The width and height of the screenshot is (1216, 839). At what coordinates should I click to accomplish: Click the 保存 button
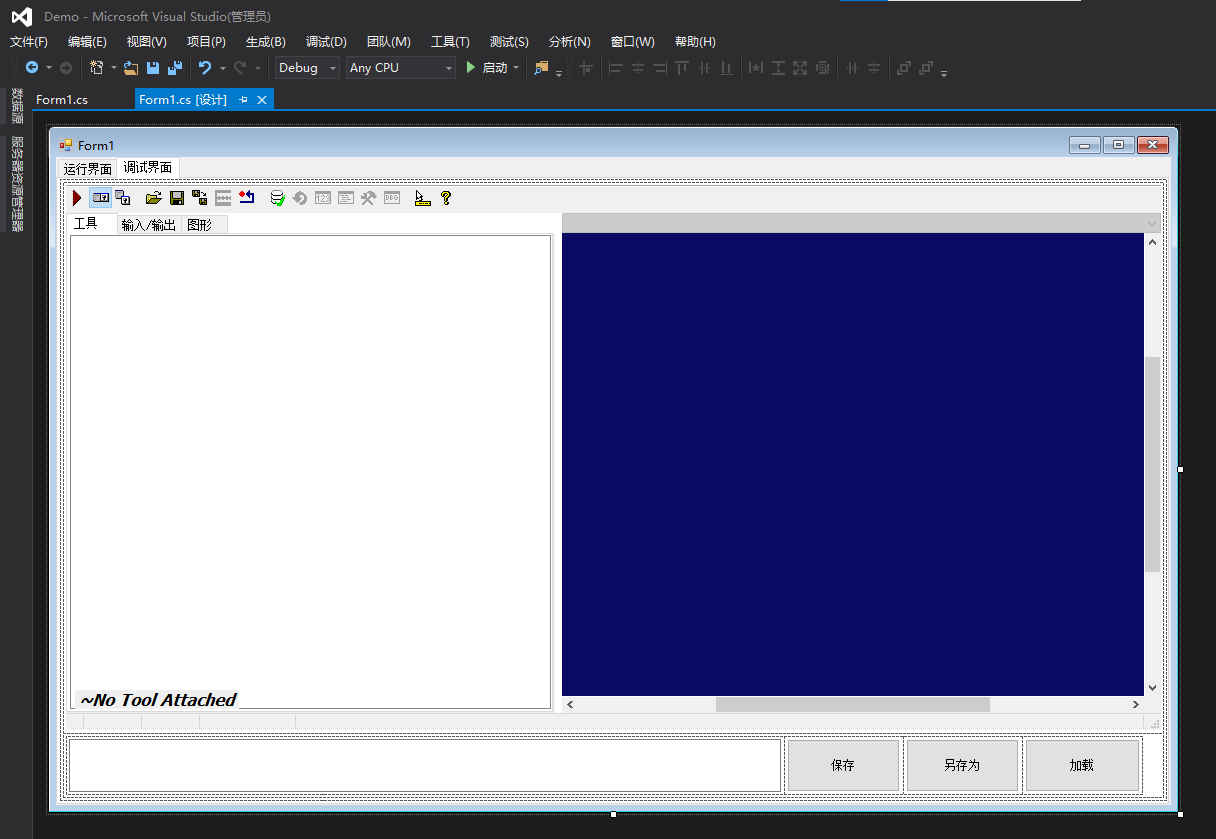click(x=843, y=765)
